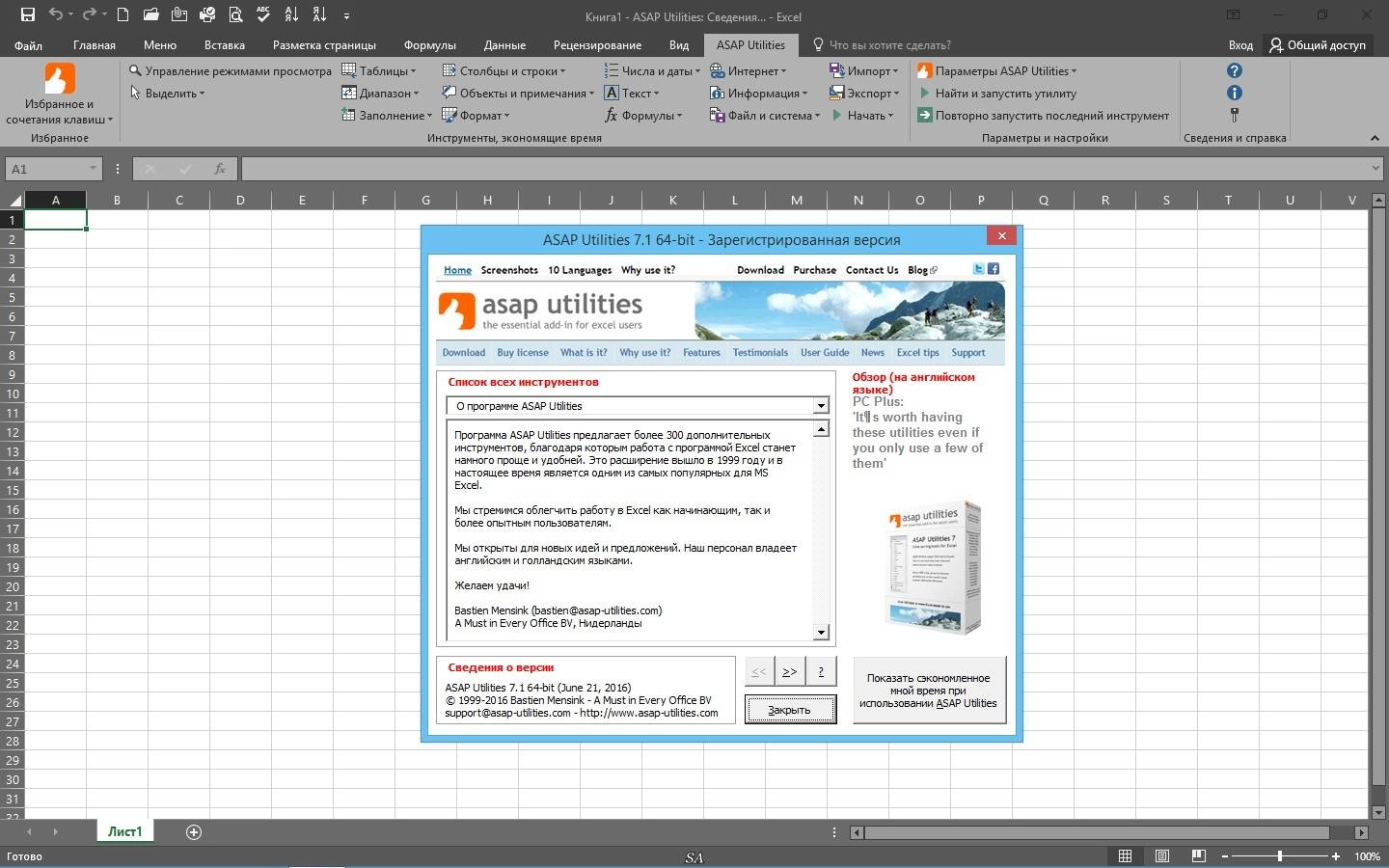Open the Столбцы и строки dropdown
Screen dimensions: 1389x868
pyautogui.click(x=504, y=70)
